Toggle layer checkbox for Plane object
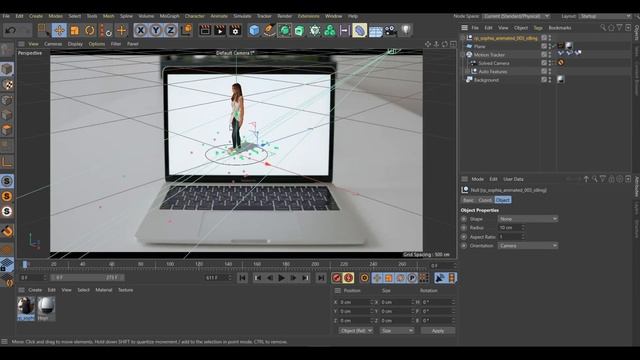Viewport: 640px width, 360px height. 544,46
